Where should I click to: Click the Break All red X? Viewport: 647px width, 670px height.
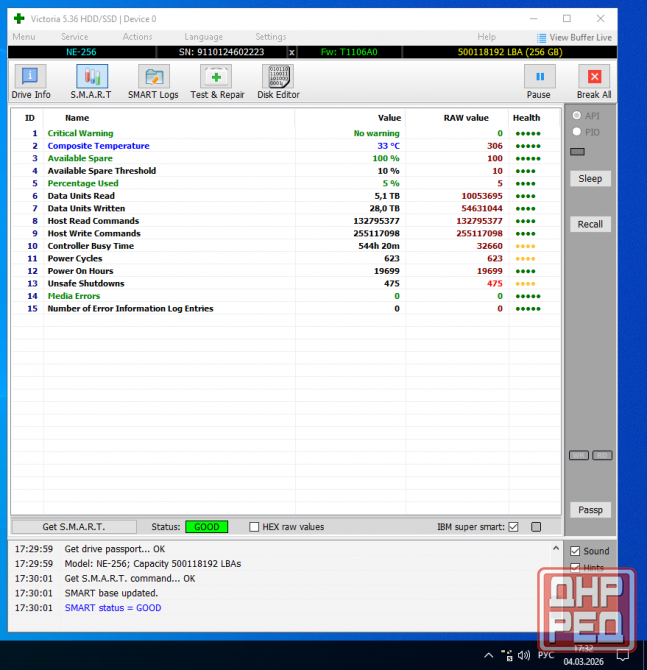594,82
